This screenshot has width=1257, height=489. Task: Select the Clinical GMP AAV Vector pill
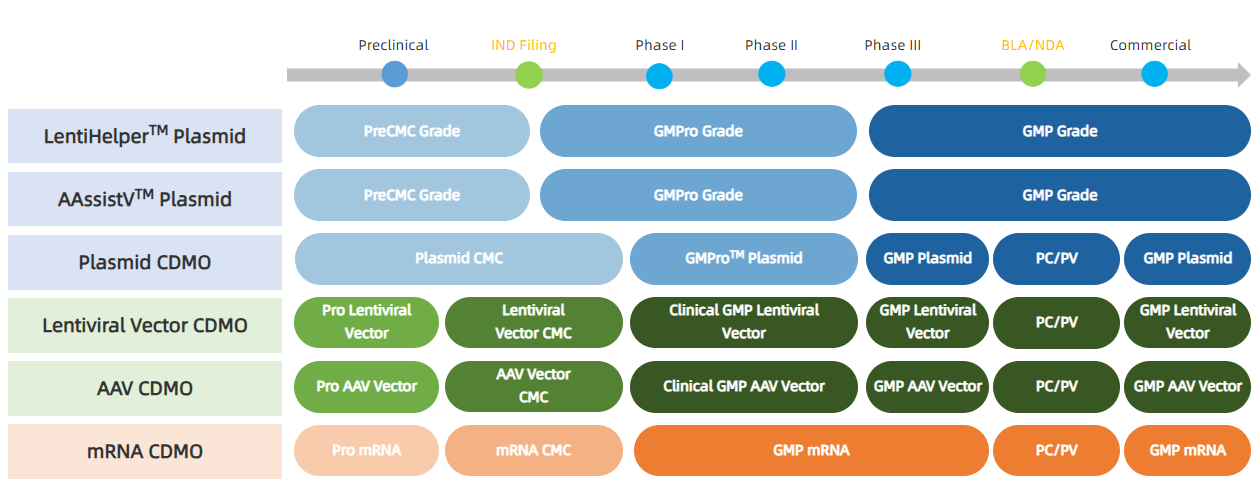coord(744,386)
